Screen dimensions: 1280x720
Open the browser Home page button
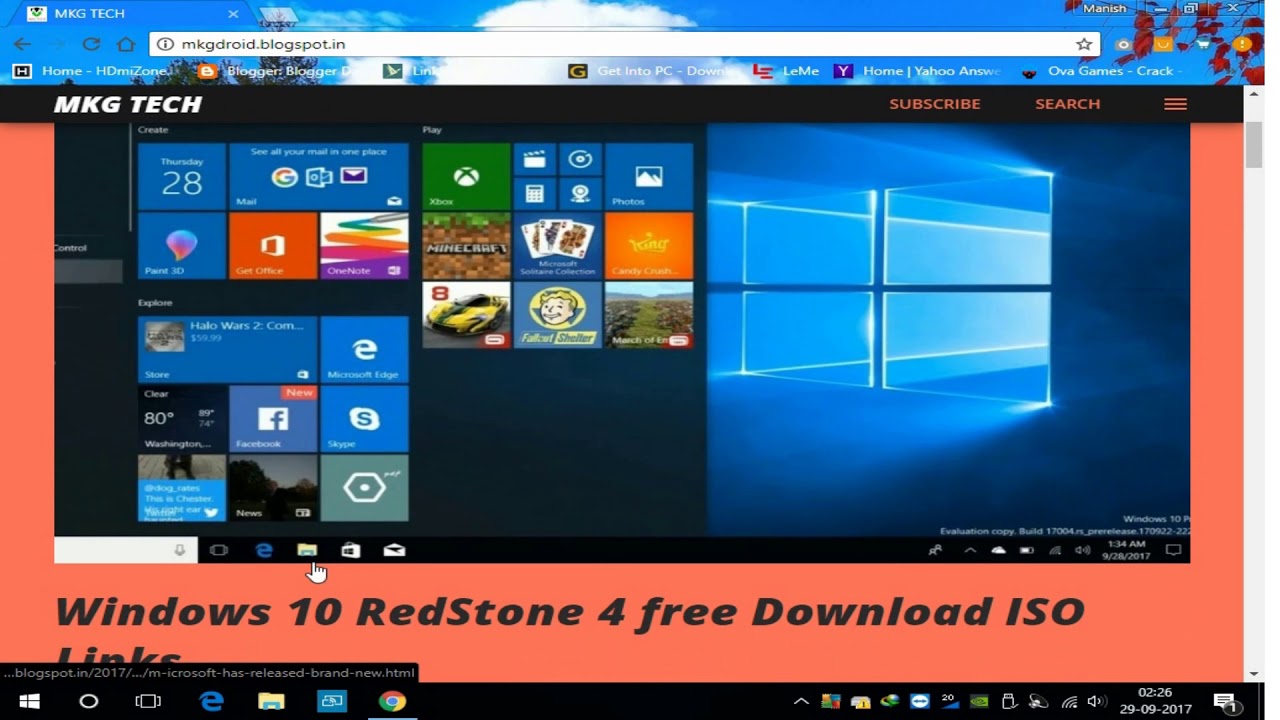click(125, 44)
